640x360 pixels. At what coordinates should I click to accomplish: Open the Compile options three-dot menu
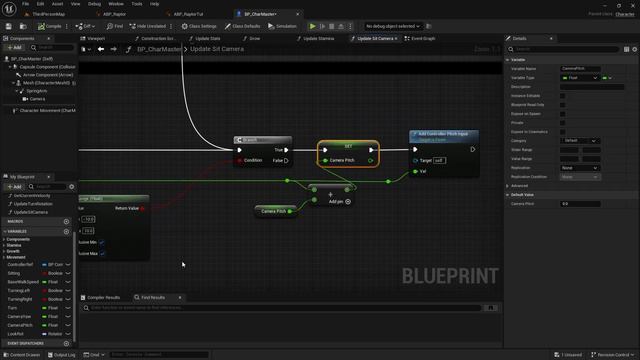pos(67,26)
